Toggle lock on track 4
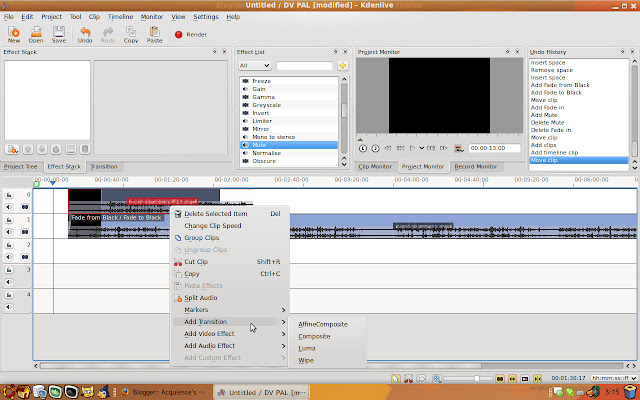 (9, 295)
